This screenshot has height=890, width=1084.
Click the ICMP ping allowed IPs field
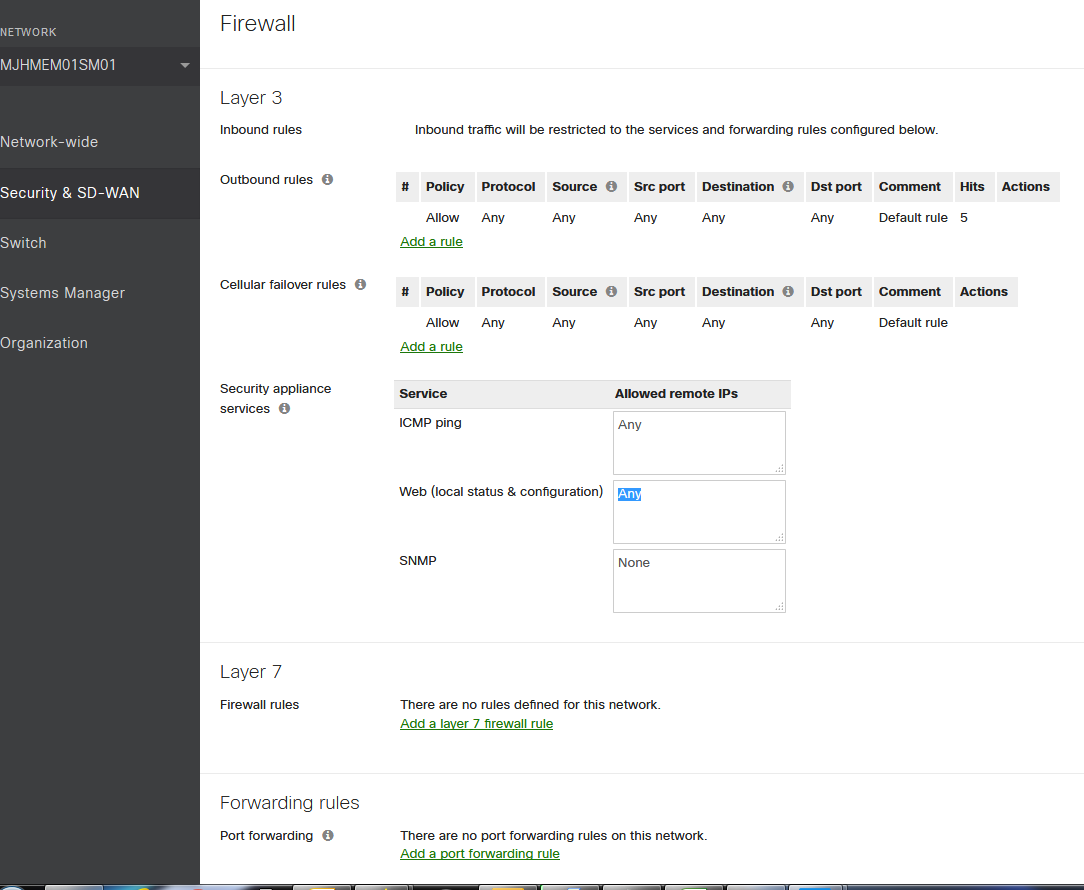pos(698,442)
